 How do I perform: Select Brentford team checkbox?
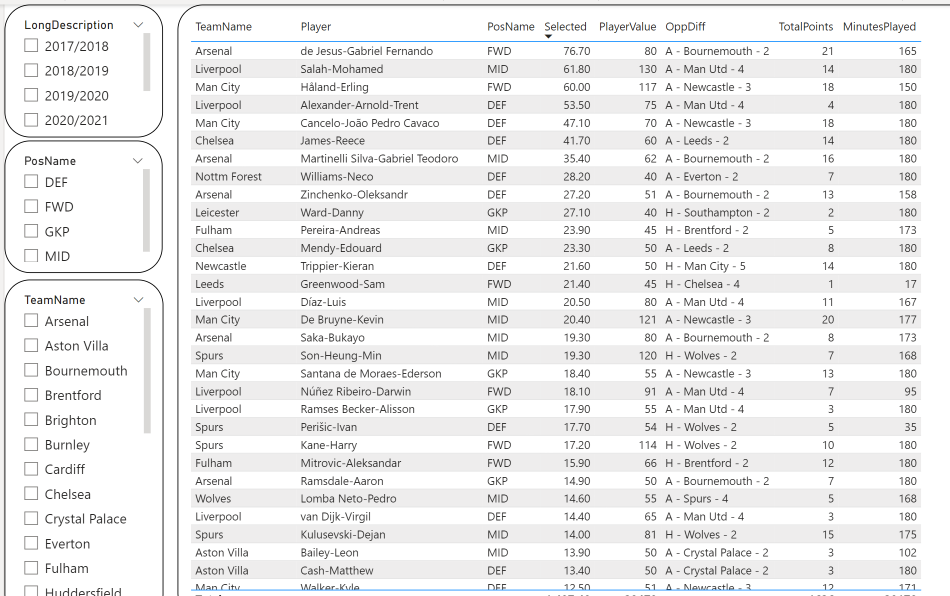coord(31,395)
